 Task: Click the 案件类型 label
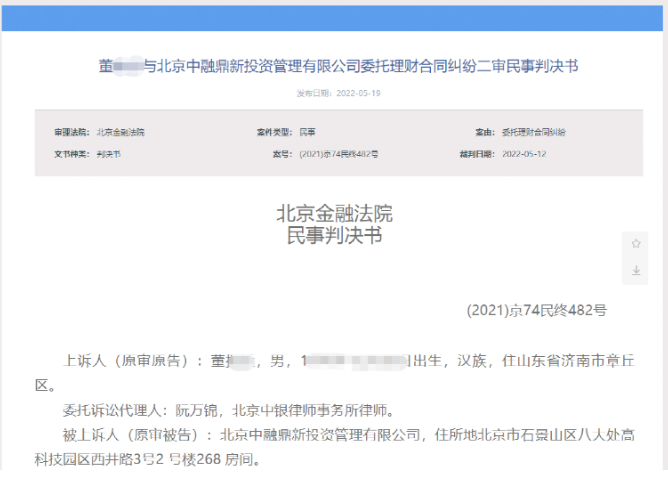coord(274,133)
